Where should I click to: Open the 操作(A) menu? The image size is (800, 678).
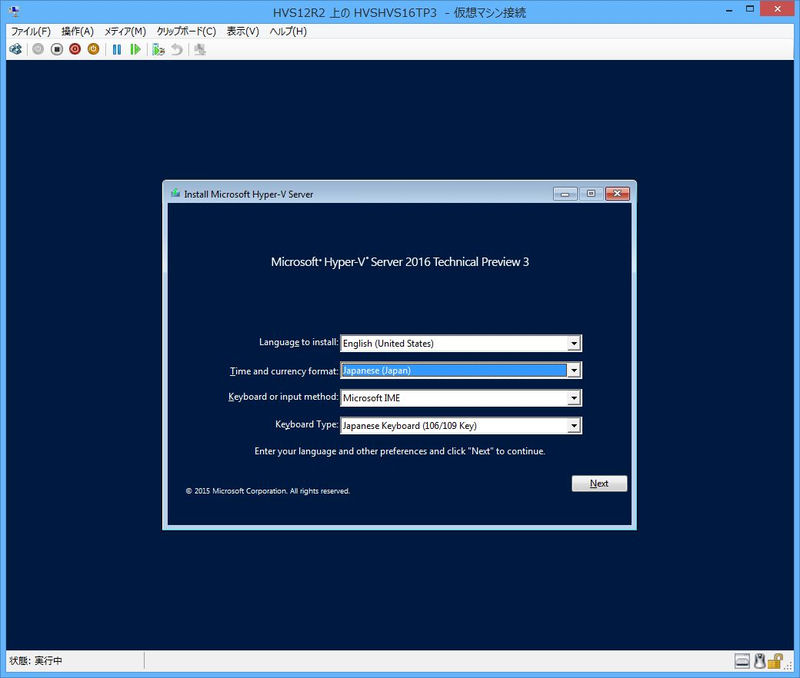point(78,32)
